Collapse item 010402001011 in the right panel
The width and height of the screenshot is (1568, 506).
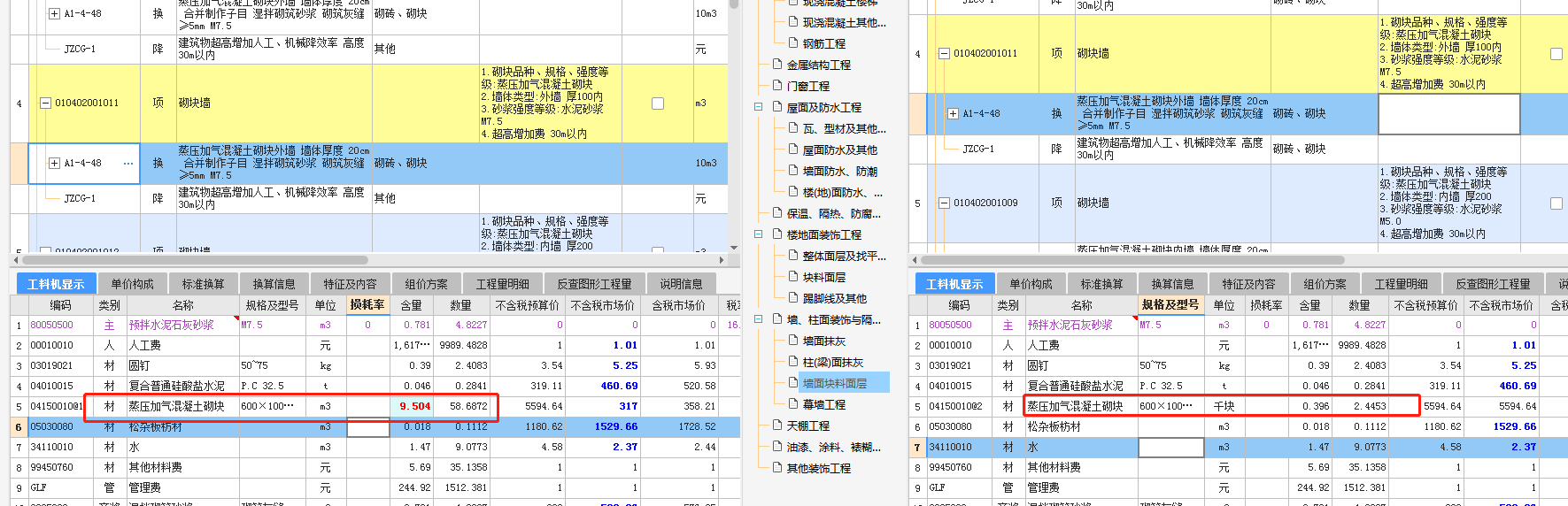944,54
